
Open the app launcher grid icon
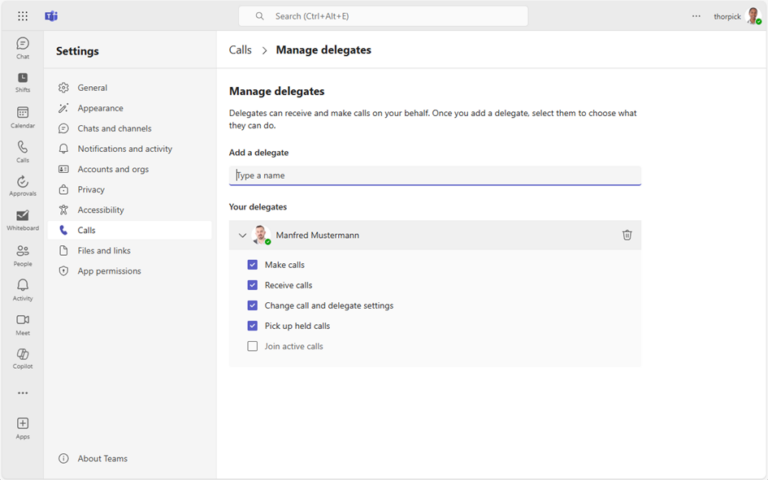click(x=23, y=16)
